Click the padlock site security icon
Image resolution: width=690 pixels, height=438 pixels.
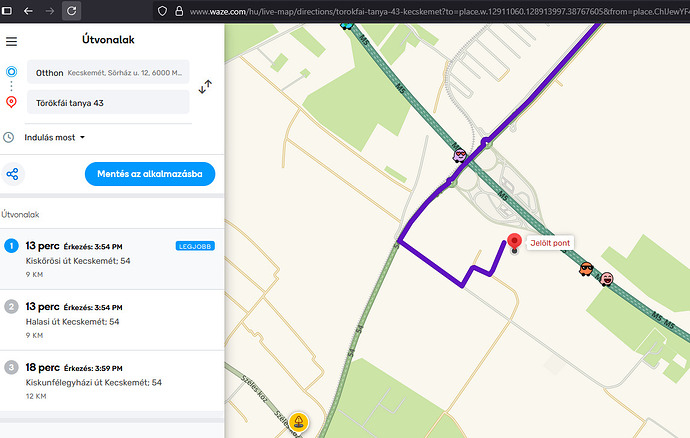pos(179,11)
